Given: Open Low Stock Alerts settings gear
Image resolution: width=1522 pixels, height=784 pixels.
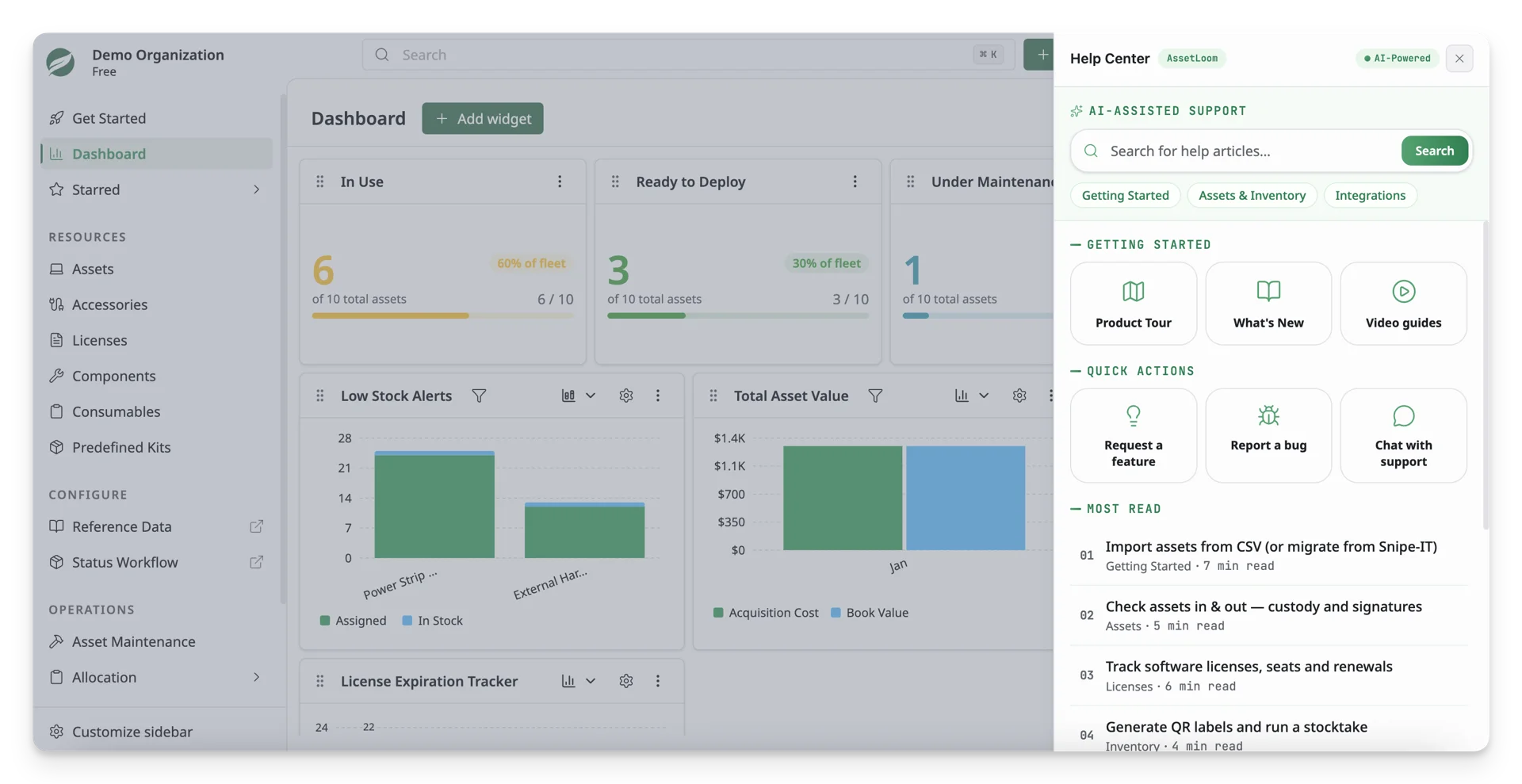Looking at the screenshot, I should (625, 396).
